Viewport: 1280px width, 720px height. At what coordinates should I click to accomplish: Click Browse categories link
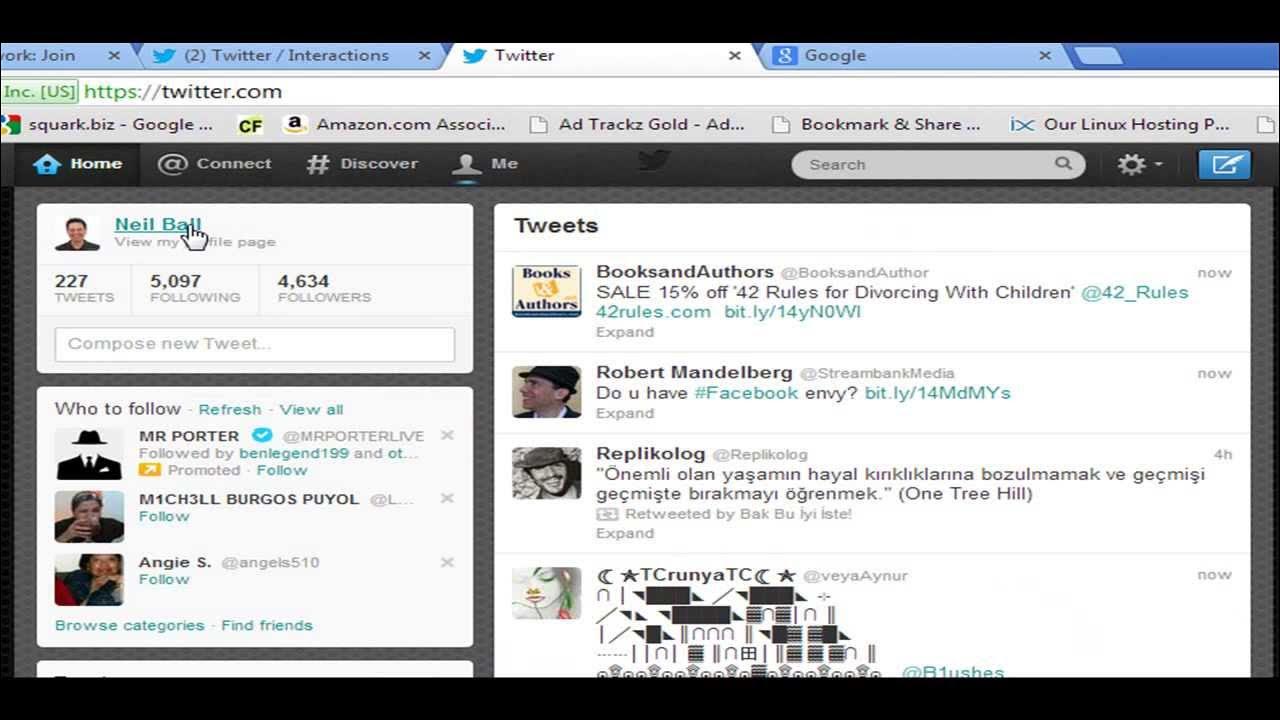coord(129,625)
